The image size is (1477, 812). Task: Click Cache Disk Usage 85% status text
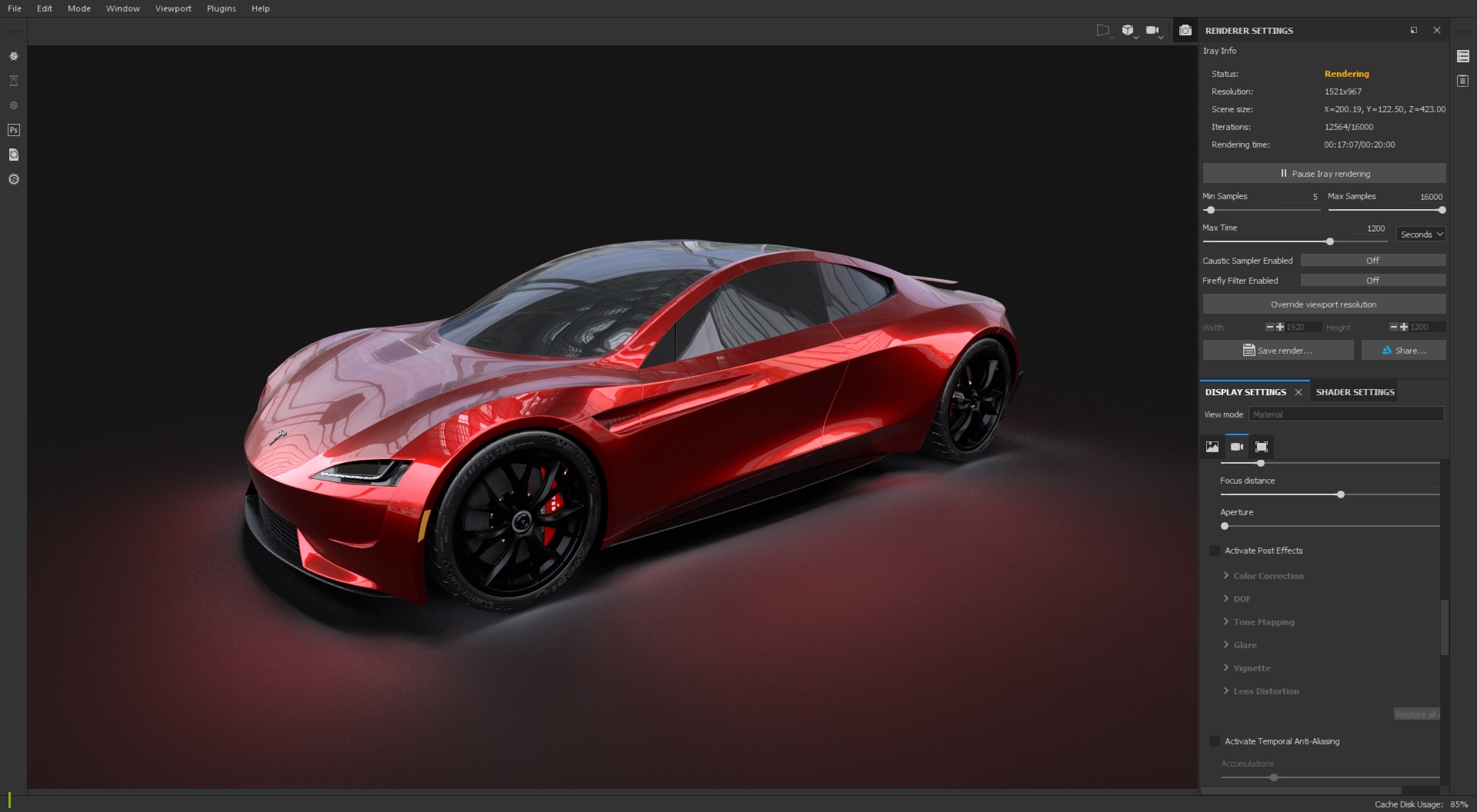[1421, 804]
